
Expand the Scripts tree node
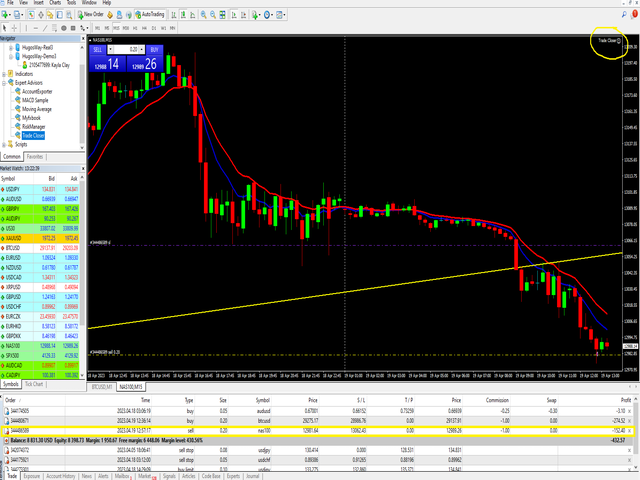tap(4, 144)
